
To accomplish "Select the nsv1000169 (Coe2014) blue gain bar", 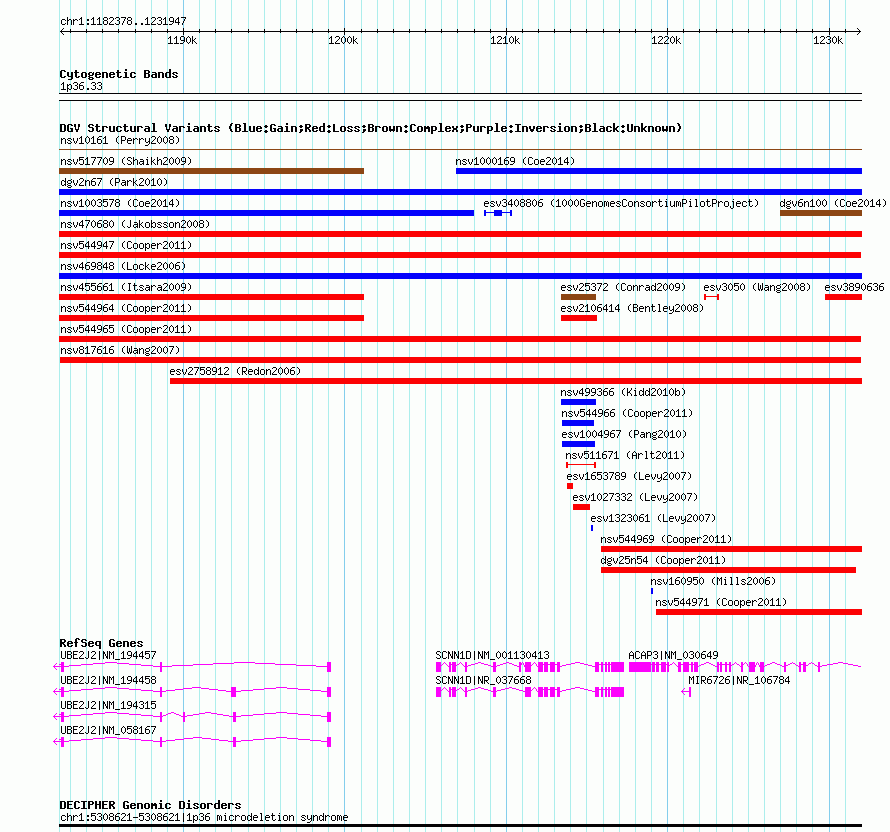I will tap(658, 171).
